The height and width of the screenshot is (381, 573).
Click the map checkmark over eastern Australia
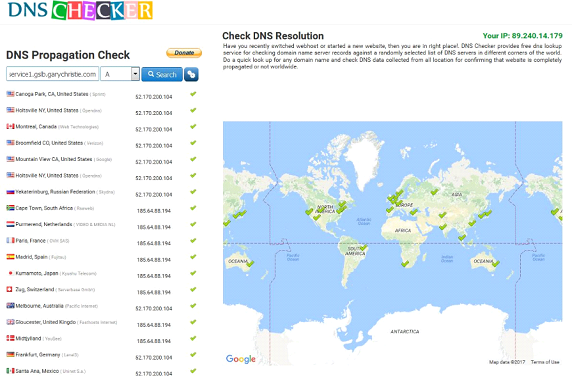[496, 263]
